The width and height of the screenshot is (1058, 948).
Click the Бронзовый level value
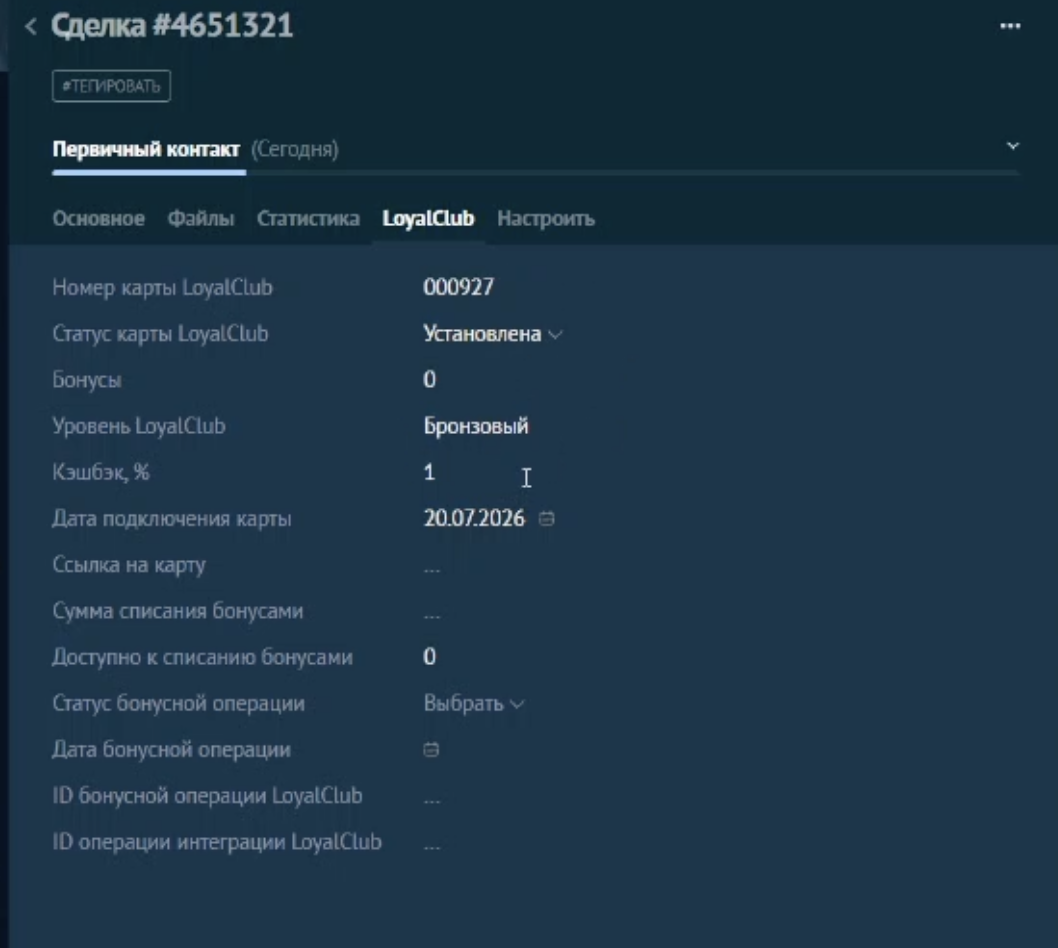pos(476,426)
